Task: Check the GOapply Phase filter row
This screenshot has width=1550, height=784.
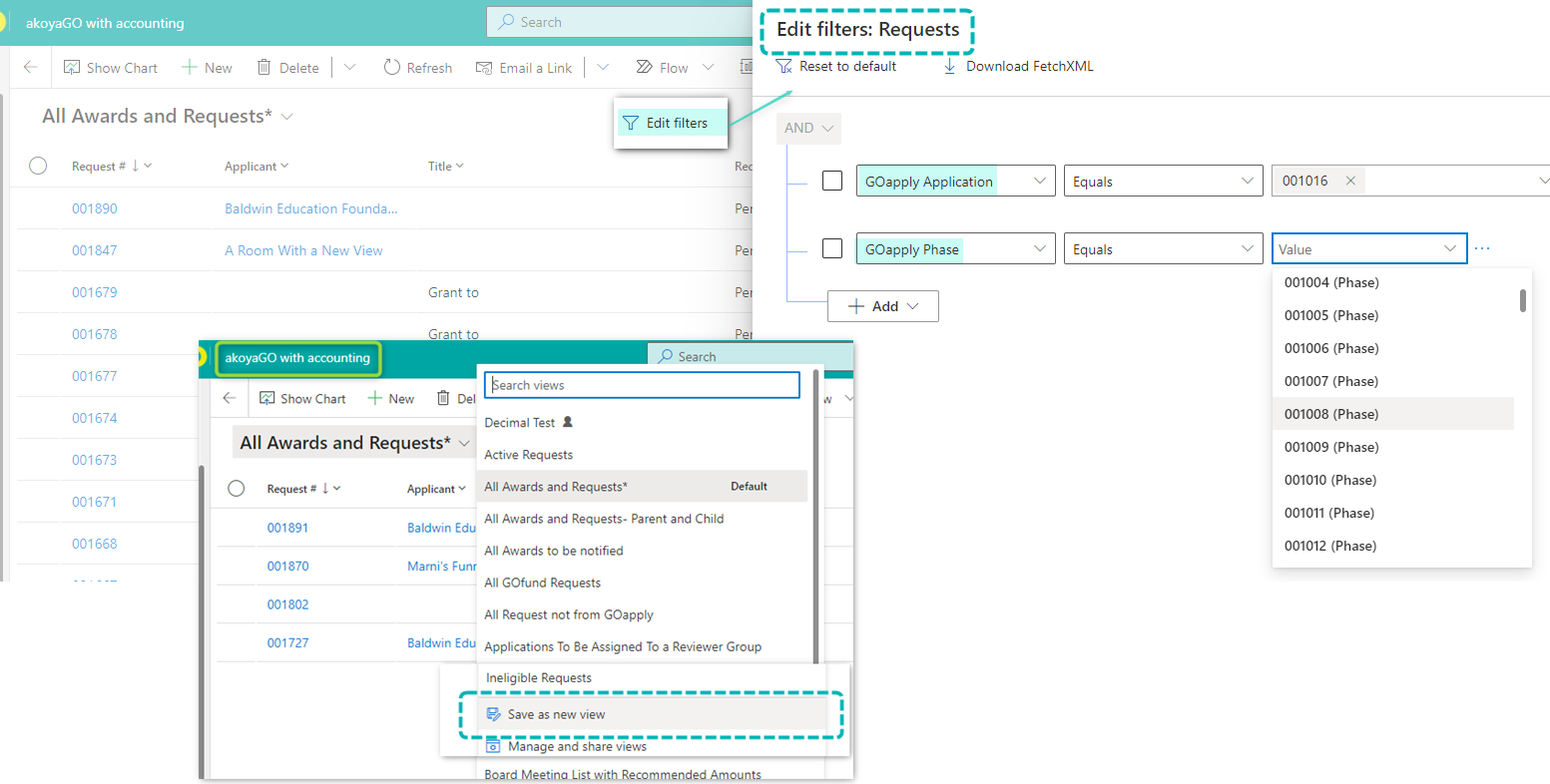Action: [832, 248]
